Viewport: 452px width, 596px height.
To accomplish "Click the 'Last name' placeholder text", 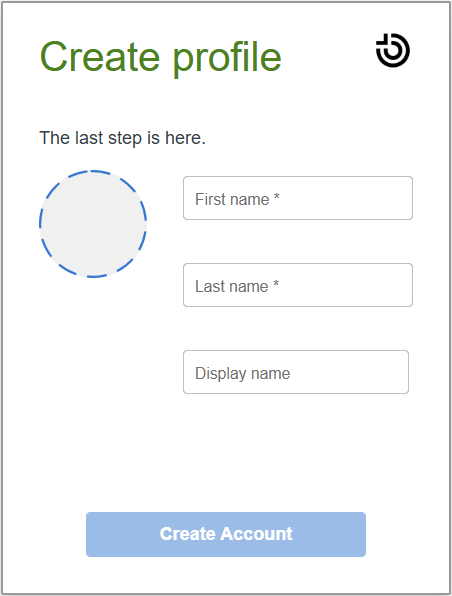I will pyautogui.click(x=232, y=286).
